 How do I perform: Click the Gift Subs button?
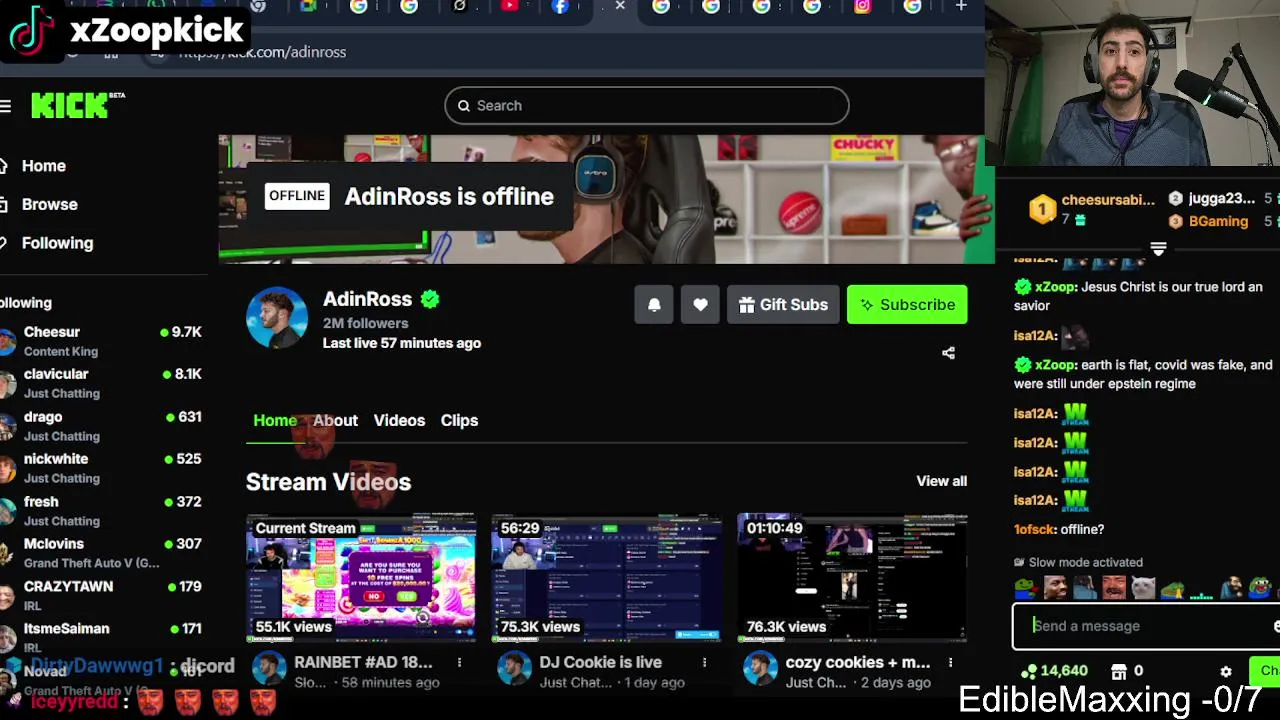tap(783, 305)
